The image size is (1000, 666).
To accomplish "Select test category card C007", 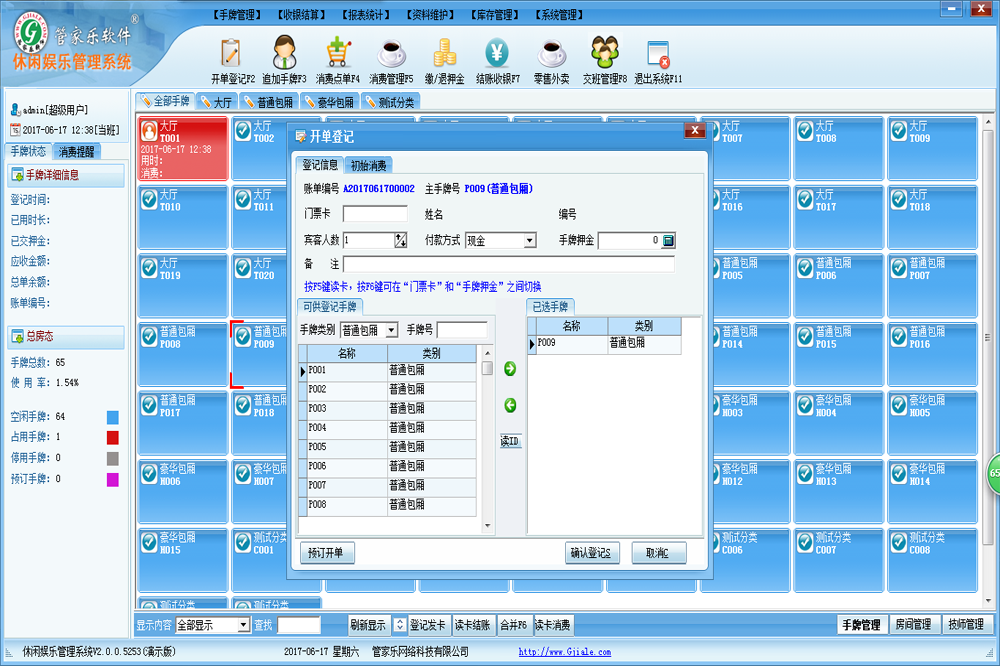I will click(x=839, y=560).
